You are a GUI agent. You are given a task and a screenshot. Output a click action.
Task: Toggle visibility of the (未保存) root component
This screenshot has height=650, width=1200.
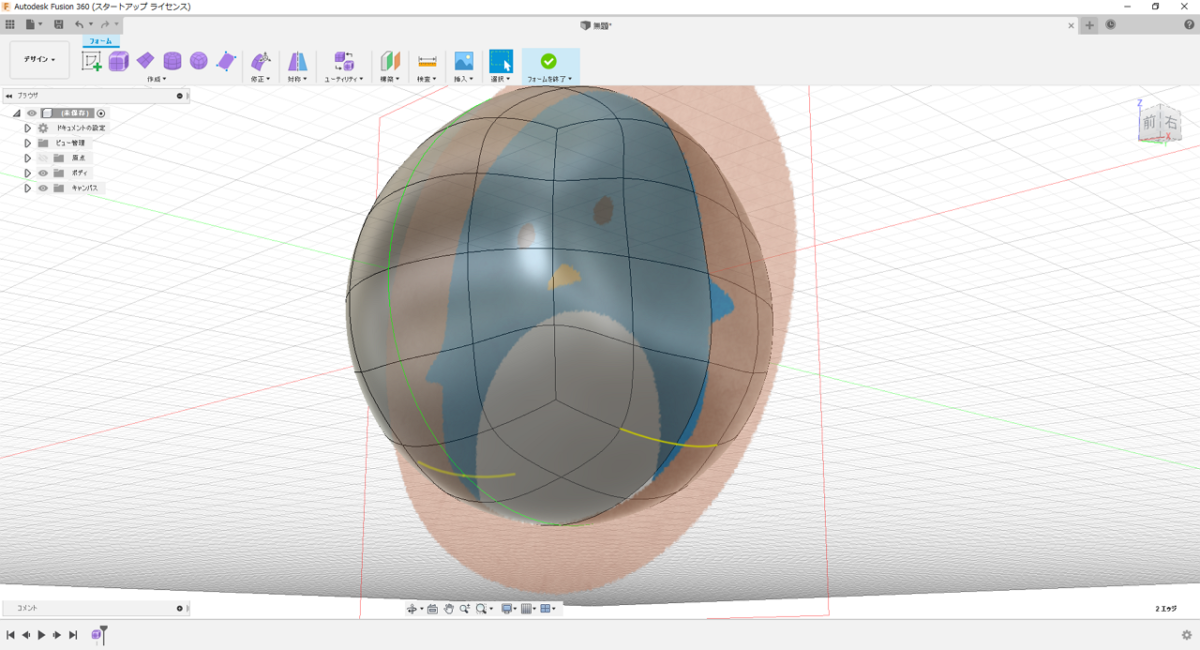coord(31,114)
